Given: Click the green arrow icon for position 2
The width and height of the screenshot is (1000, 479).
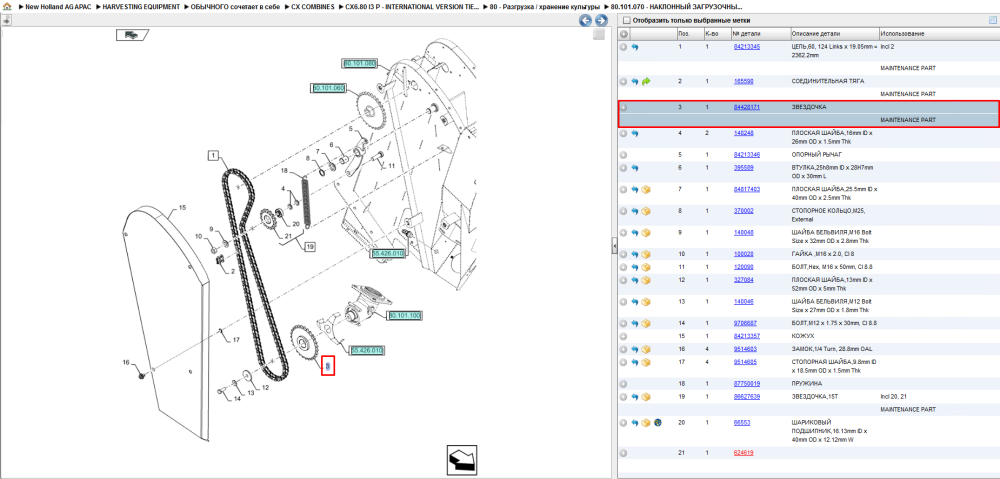Looking at the screenshot, I should pyautogui.click(x=646, y=82).
